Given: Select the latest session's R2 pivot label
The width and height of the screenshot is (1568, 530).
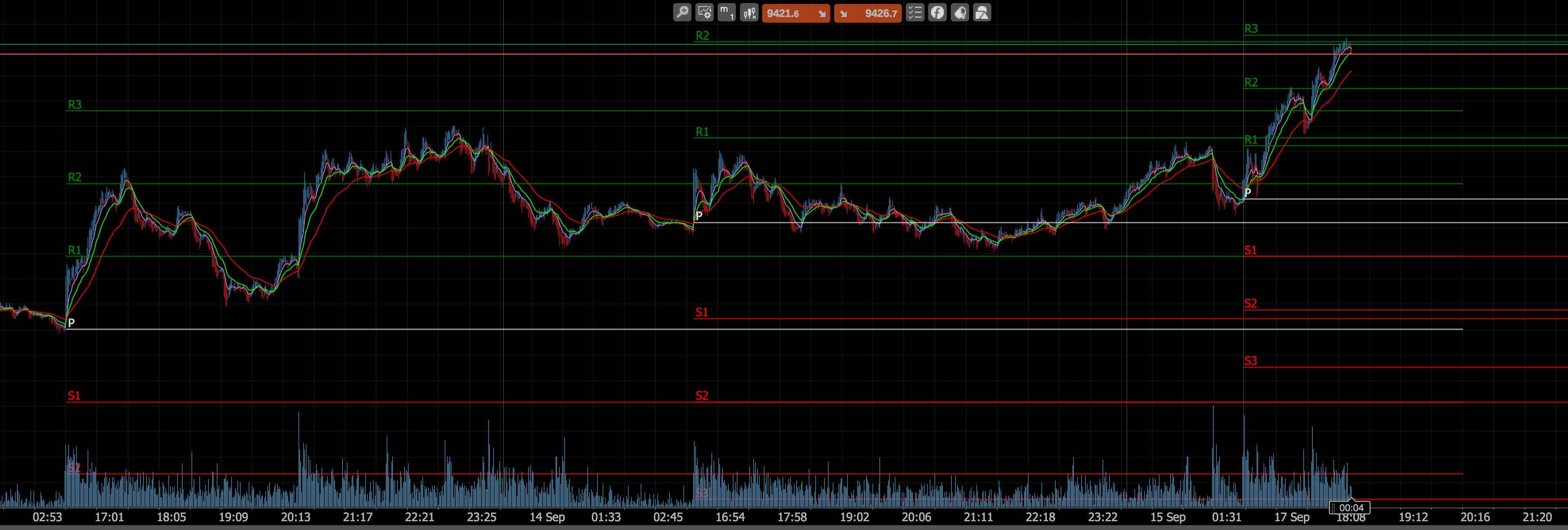Looking at the screenshot, I should (x=1251, y=83).
